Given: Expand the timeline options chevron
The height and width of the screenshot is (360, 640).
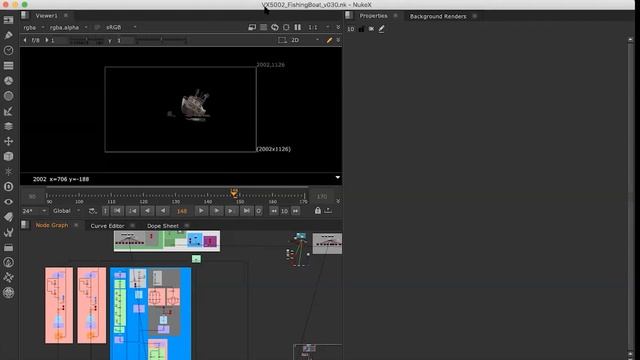Looking at the screenshot, I should [338, 201].
